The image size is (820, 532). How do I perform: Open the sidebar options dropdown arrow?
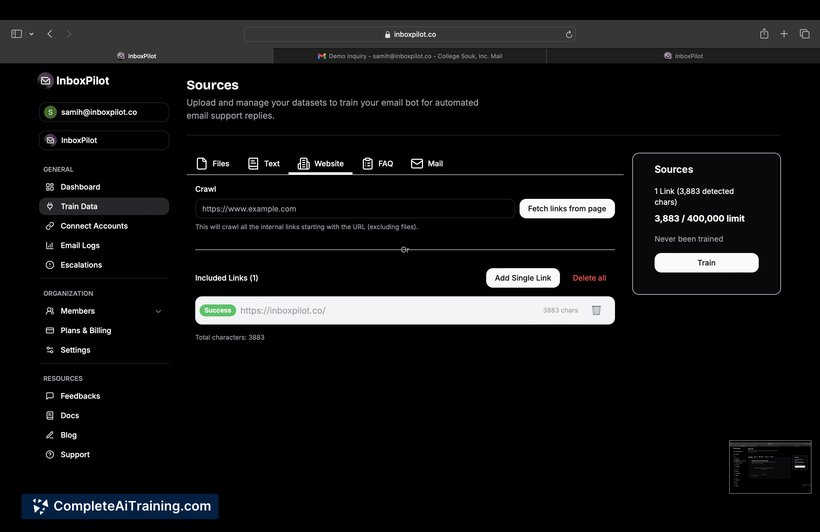(31, 34)
